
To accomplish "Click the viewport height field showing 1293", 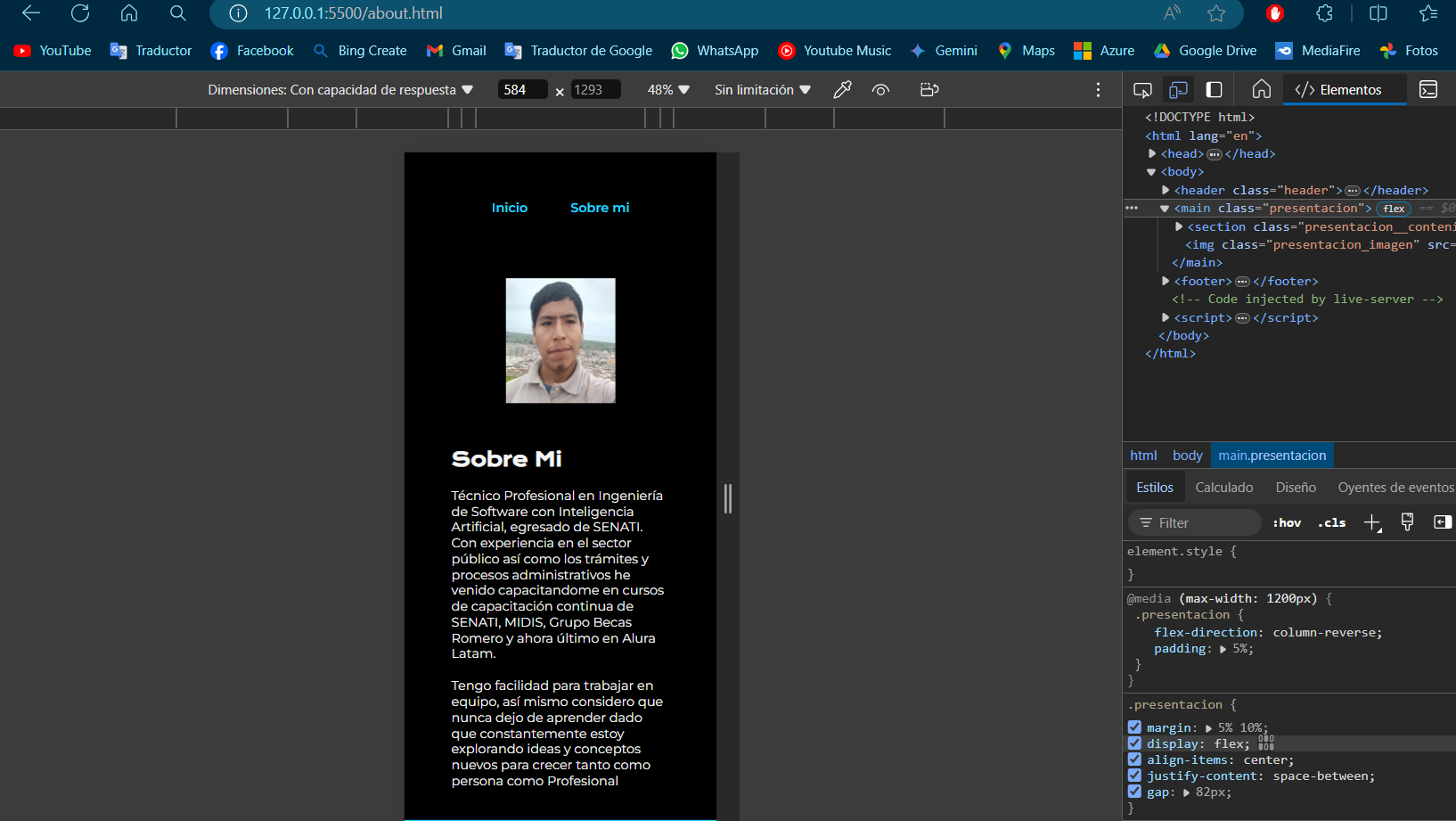I will (595, 90).
